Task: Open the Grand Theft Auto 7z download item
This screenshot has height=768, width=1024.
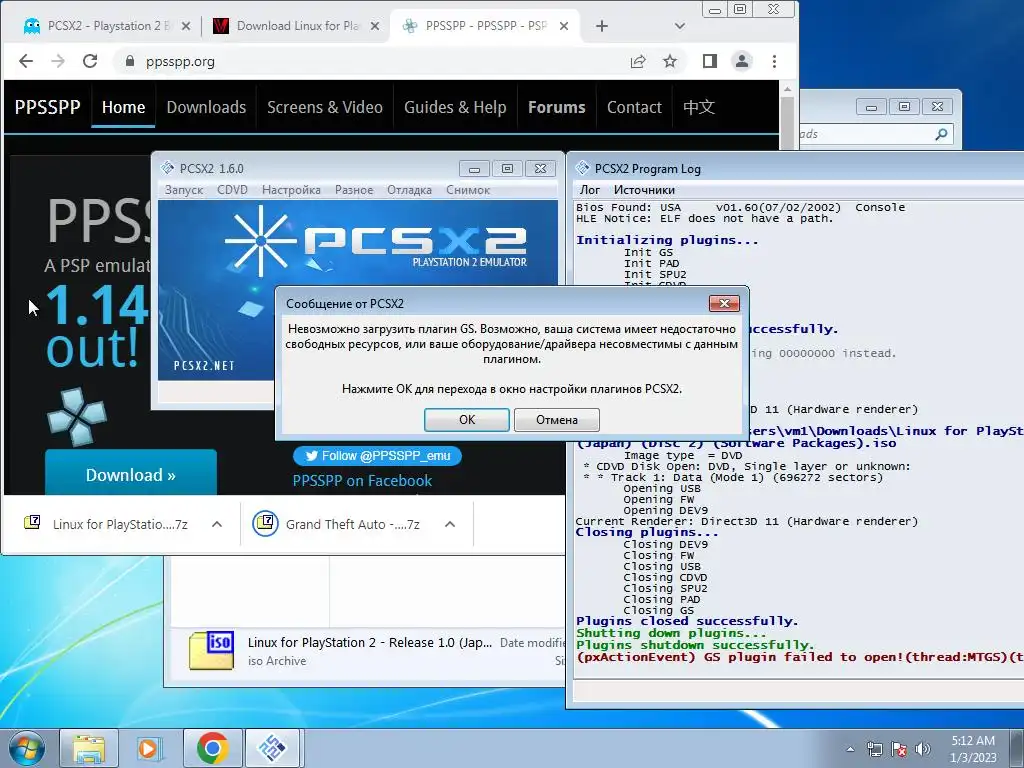Action: tap(341, 524)
